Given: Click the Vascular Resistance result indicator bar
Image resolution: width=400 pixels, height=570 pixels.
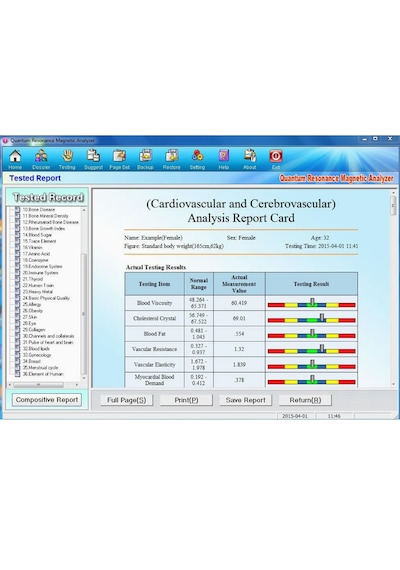Looking at the screenshot, I should [311, 350].
